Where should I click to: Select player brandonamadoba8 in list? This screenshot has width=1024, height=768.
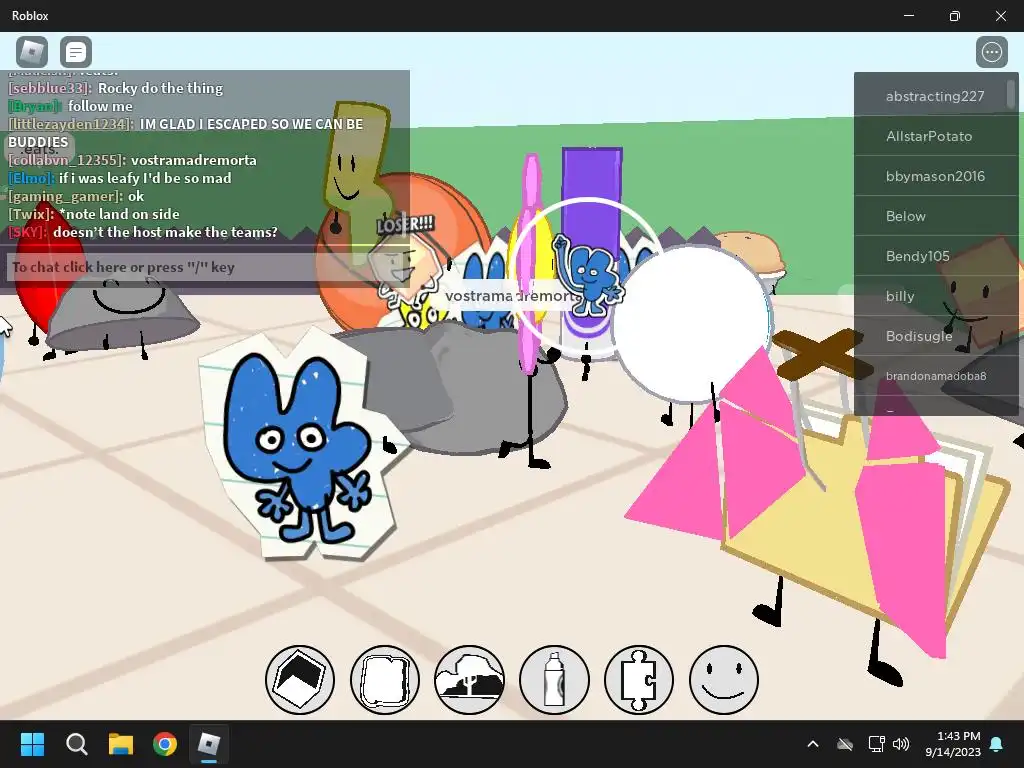pyautogui.click(x=935, y=376)
